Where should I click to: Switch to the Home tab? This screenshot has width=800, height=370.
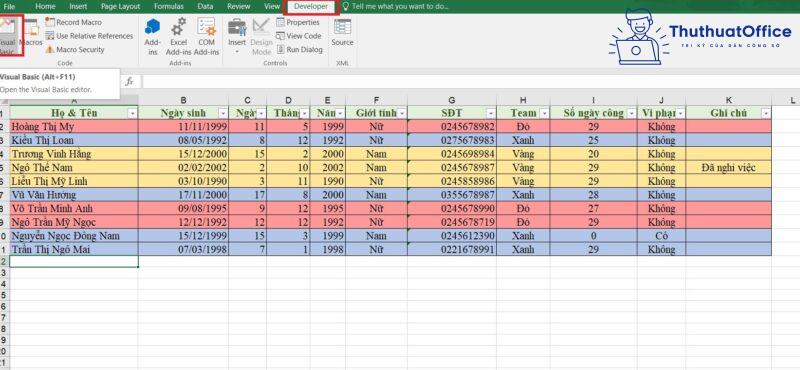45,6
